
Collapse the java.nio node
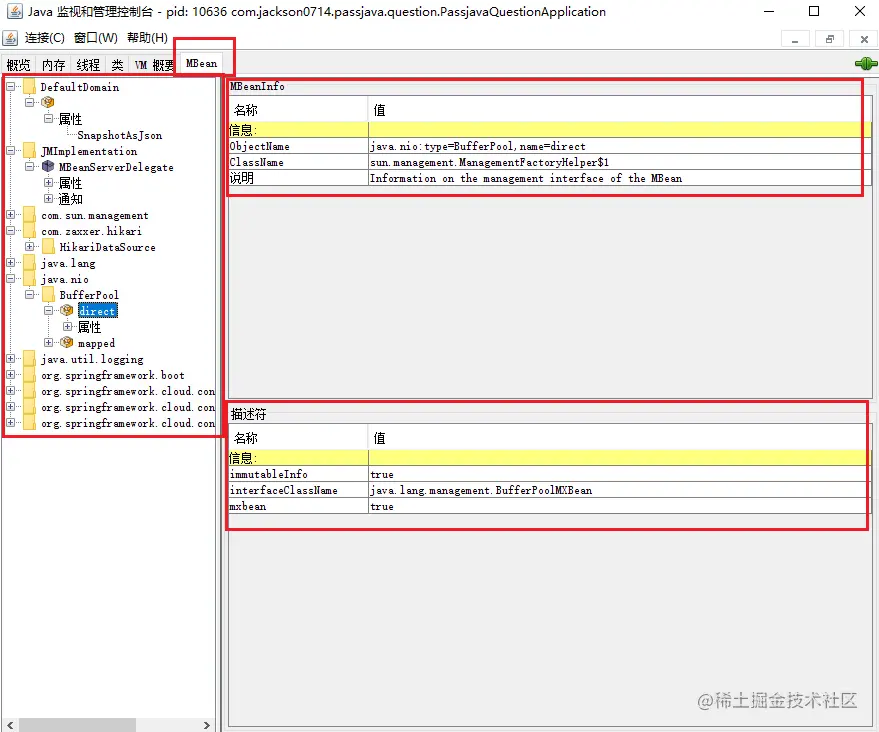click(x=11, y=279)
